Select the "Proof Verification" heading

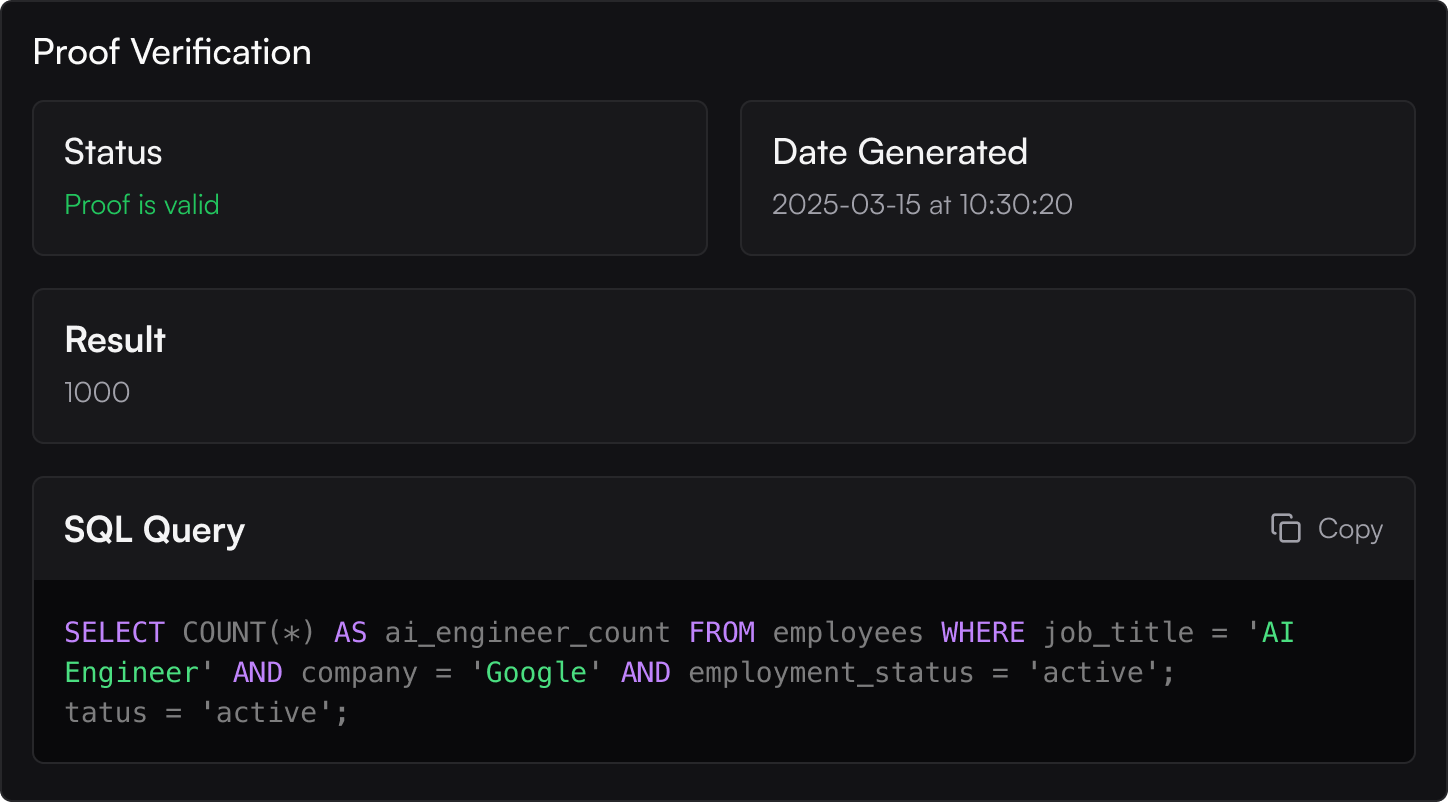172,52
